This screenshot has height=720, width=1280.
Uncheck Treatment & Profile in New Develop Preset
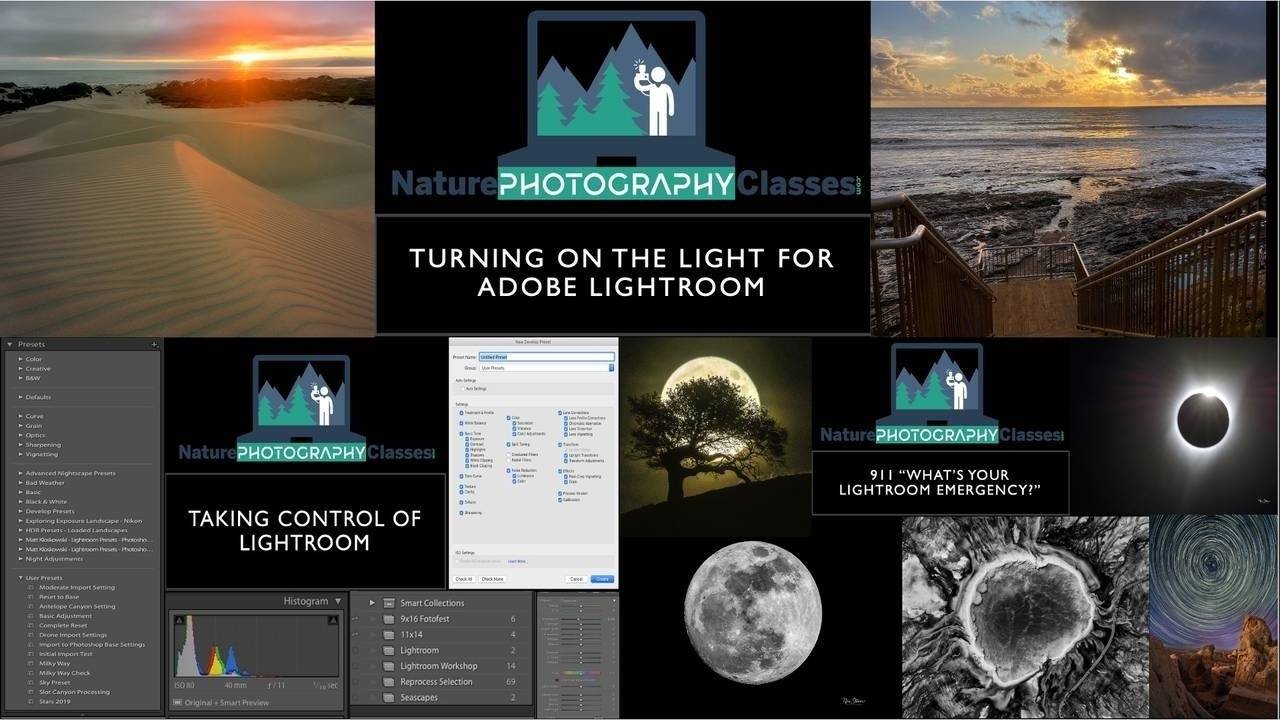coord(462,413)
